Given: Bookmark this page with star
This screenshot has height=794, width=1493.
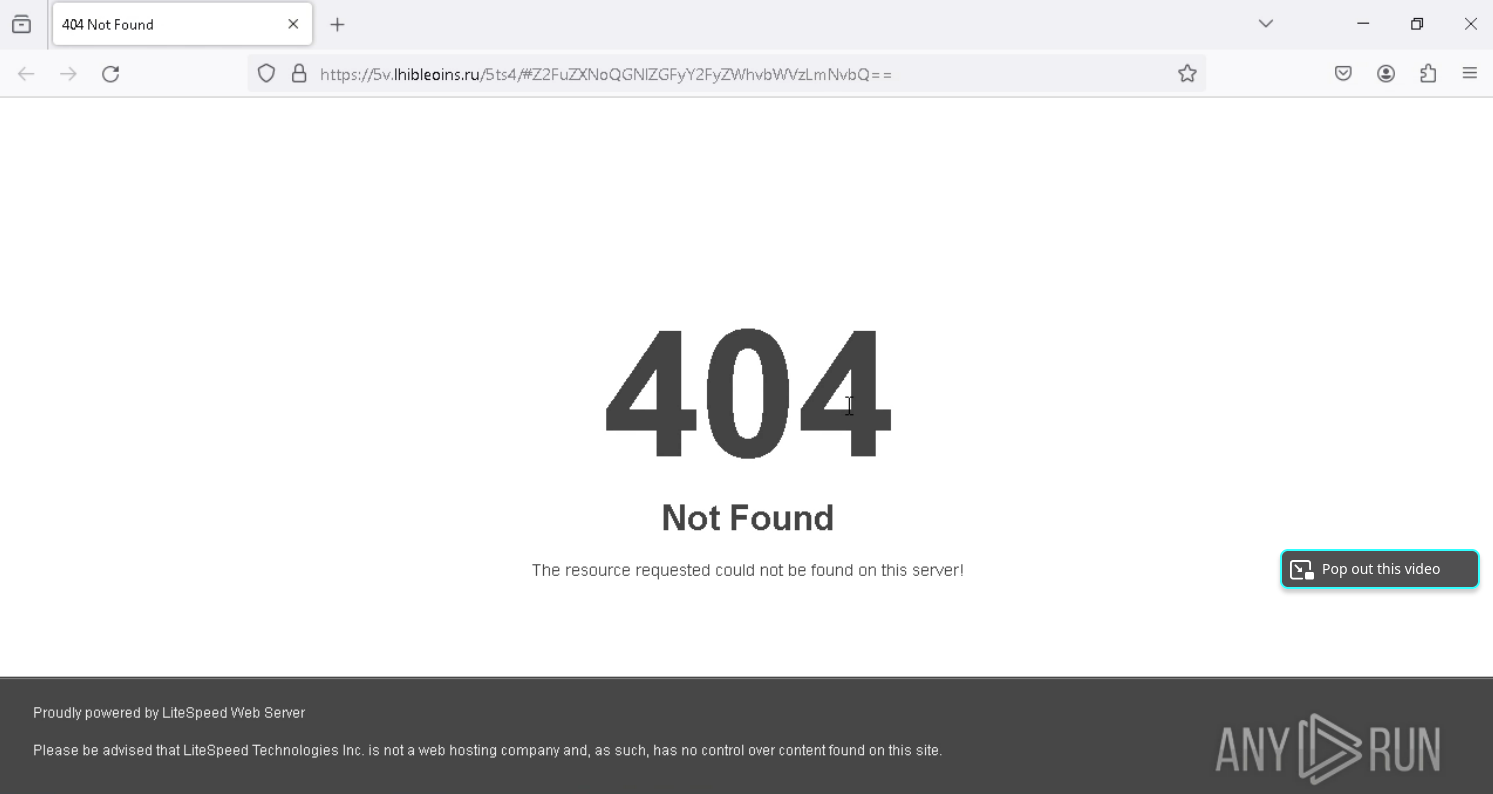Looking at the screenshot, I should (x=1187, y=74).
